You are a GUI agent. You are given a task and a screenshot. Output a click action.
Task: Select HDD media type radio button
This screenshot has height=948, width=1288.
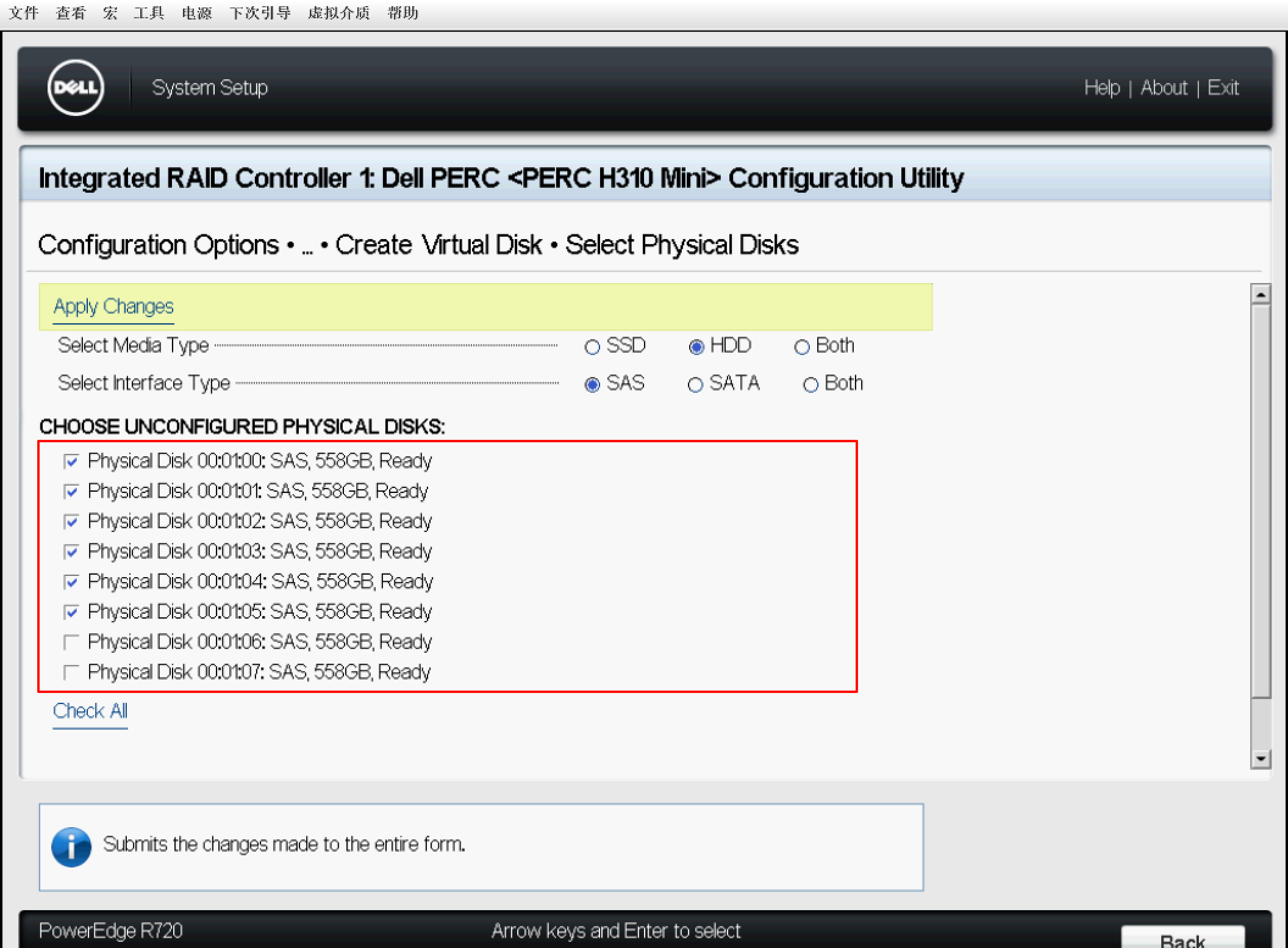pyautogui.click(x=696, y=347)
